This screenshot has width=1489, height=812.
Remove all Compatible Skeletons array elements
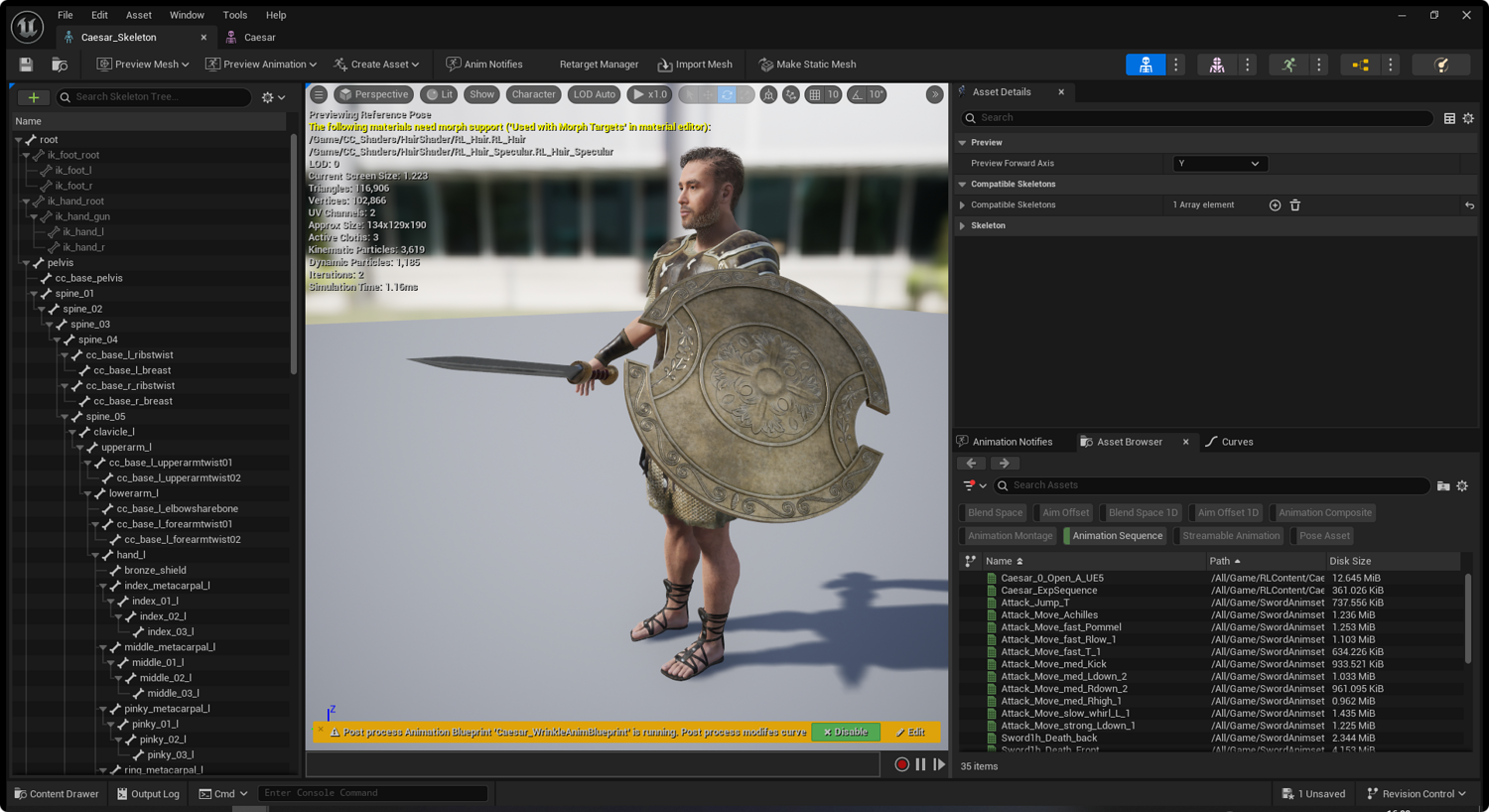pos(1295,205)
